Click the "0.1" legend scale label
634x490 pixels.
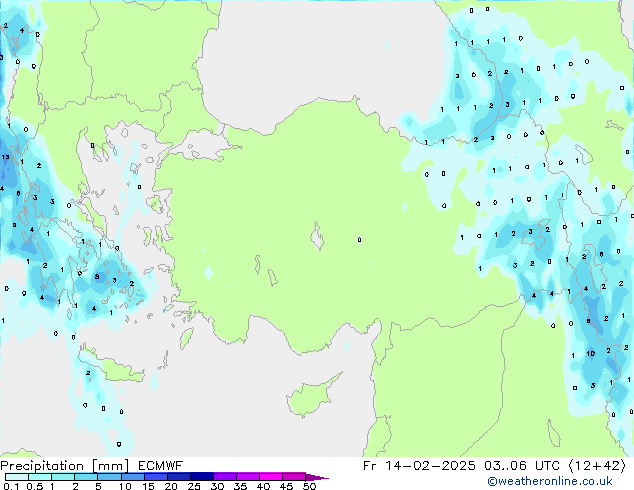click(x=11, y=486)
